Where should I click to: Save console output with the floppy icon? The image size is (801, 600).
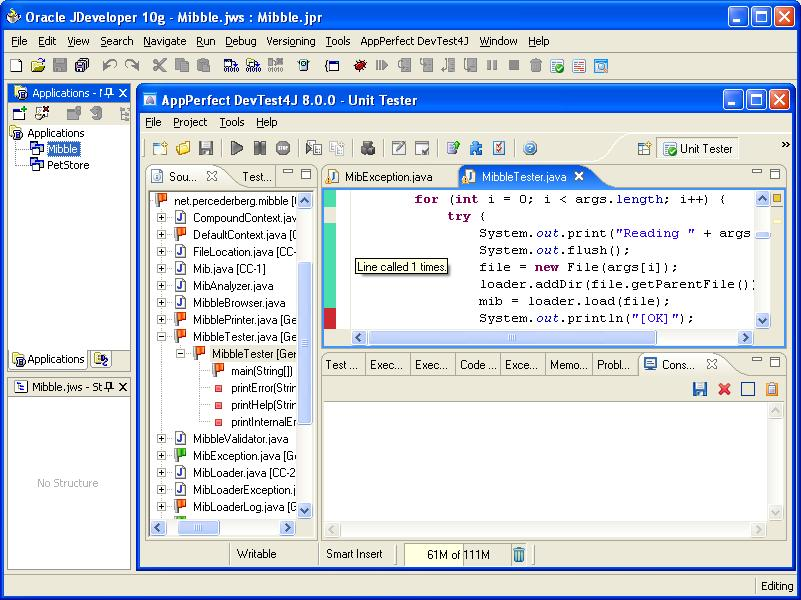(x=700, y=389)
